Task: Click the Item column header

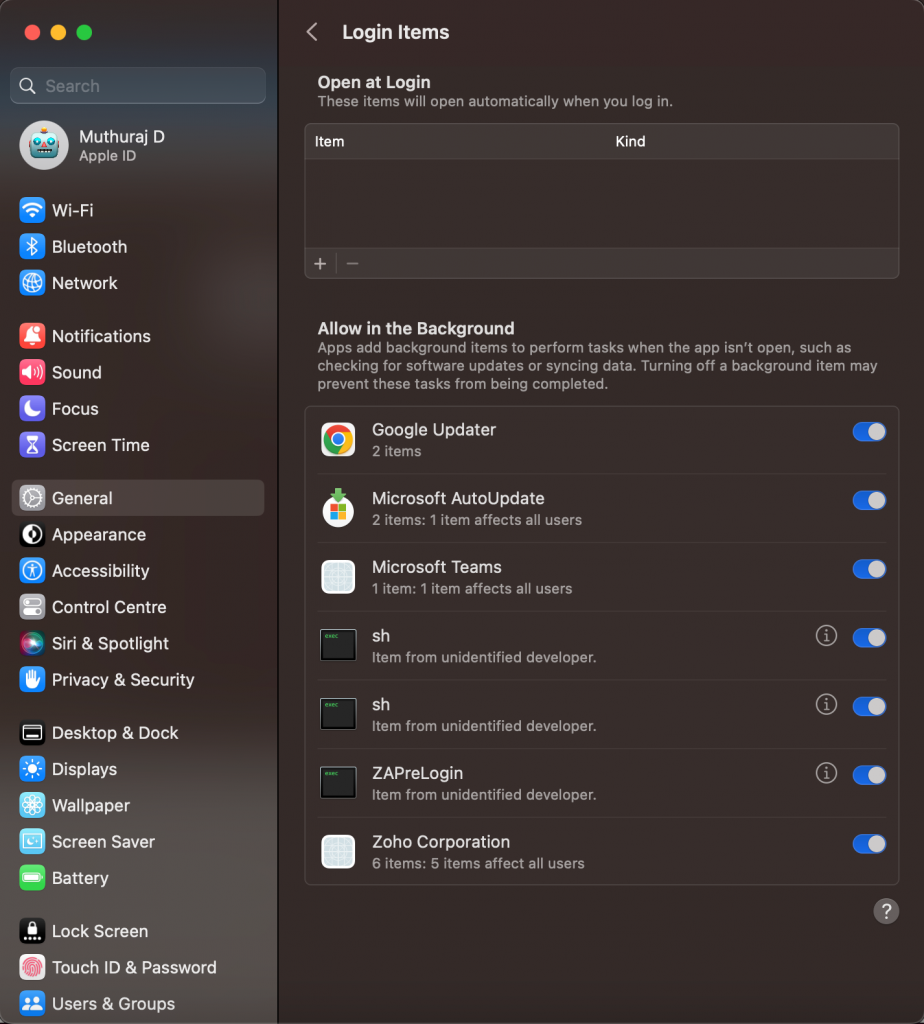Action: tap(329, 141)
